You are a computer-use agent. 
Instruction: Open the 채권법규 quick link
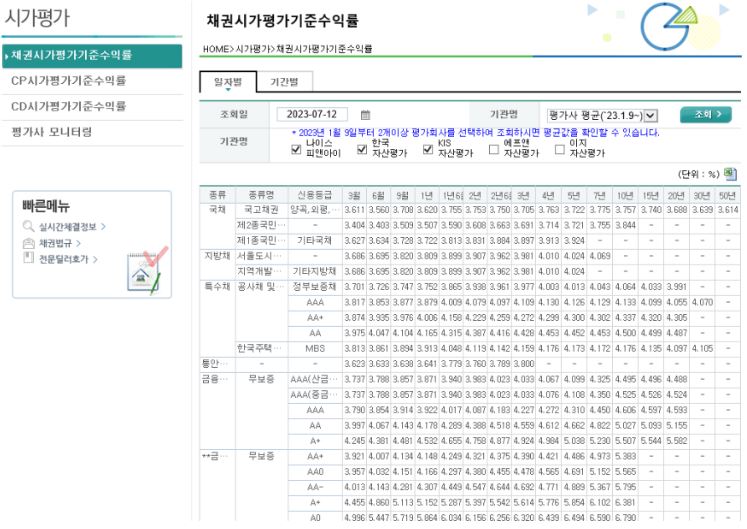pyautogui.click(x=60, y=243)
